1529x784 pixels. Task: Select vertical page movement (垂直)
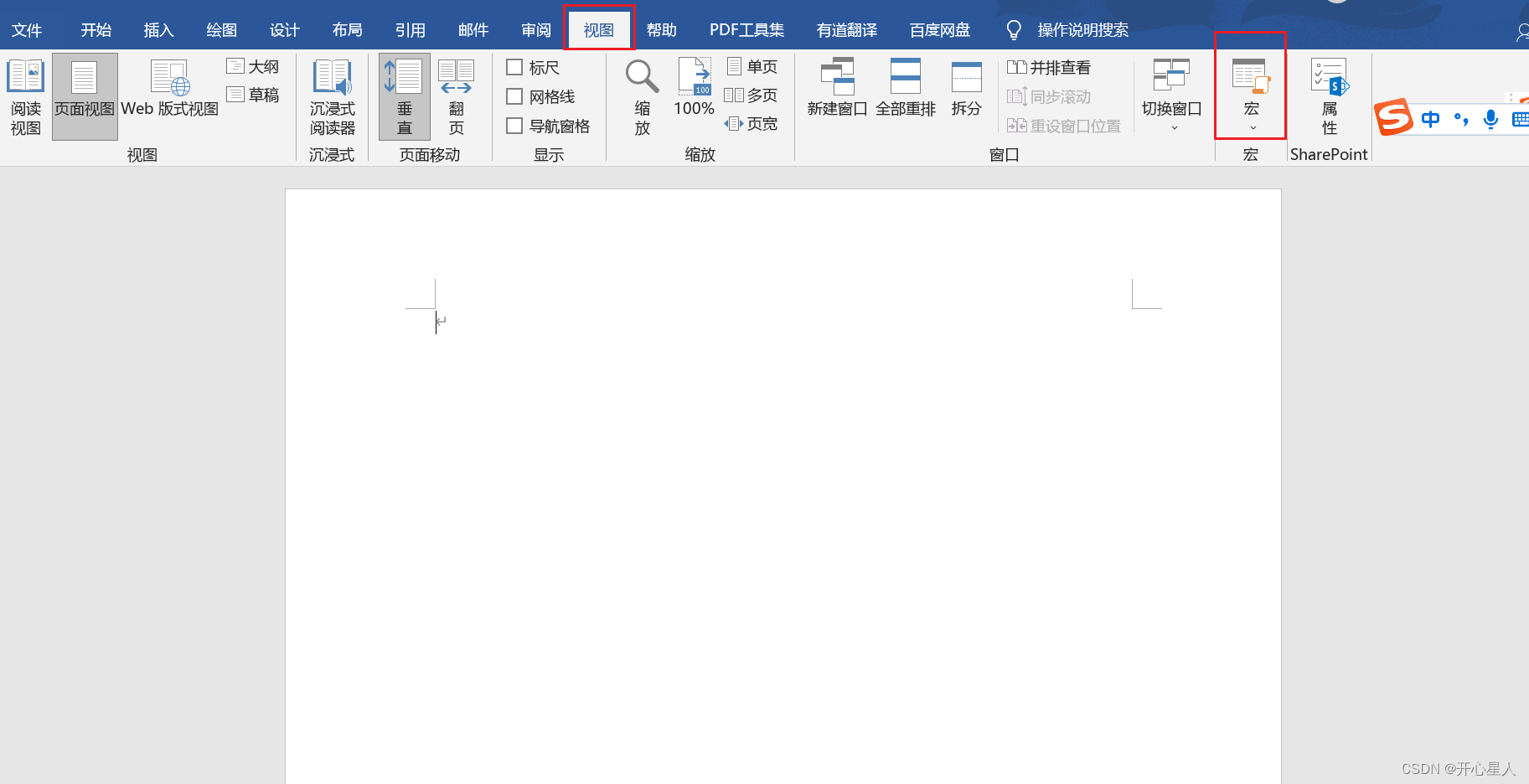coord(405,96)
